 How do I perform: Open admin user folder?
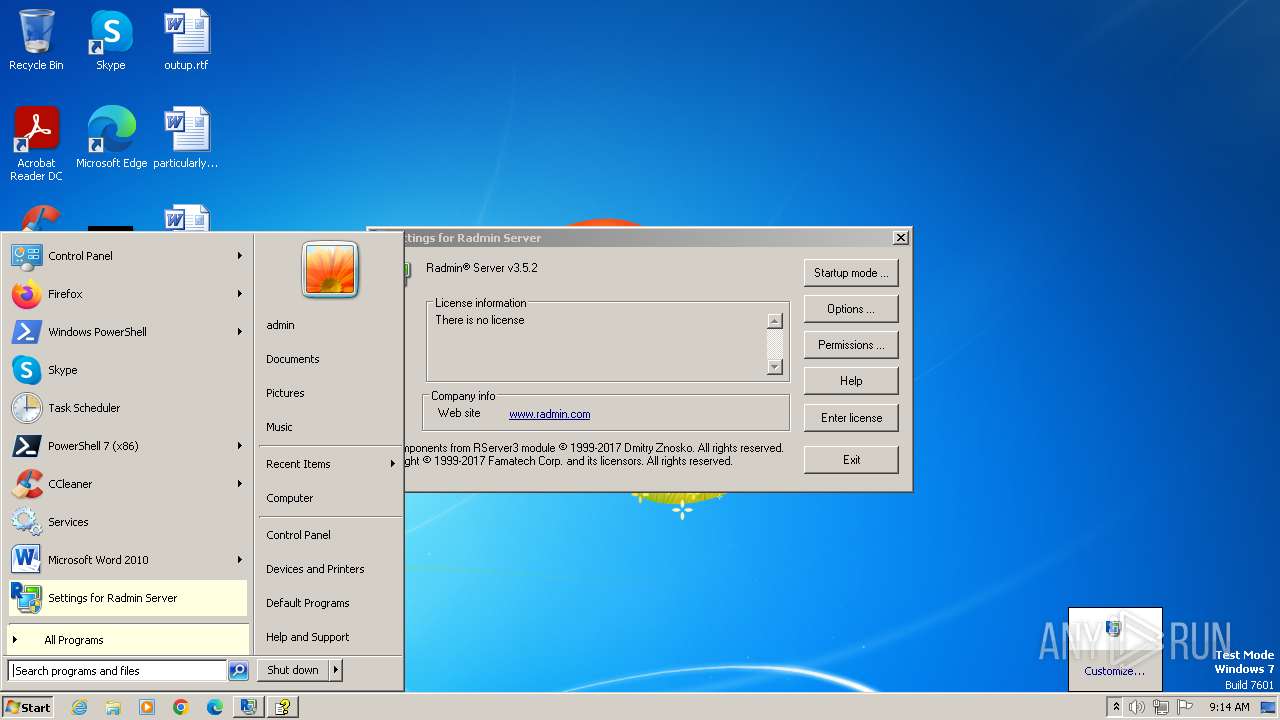click(280, 325)
